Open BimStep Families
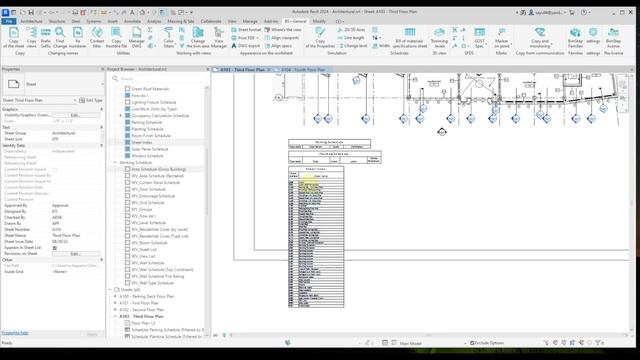Screen dimensions: 640x360 (575, 38)
